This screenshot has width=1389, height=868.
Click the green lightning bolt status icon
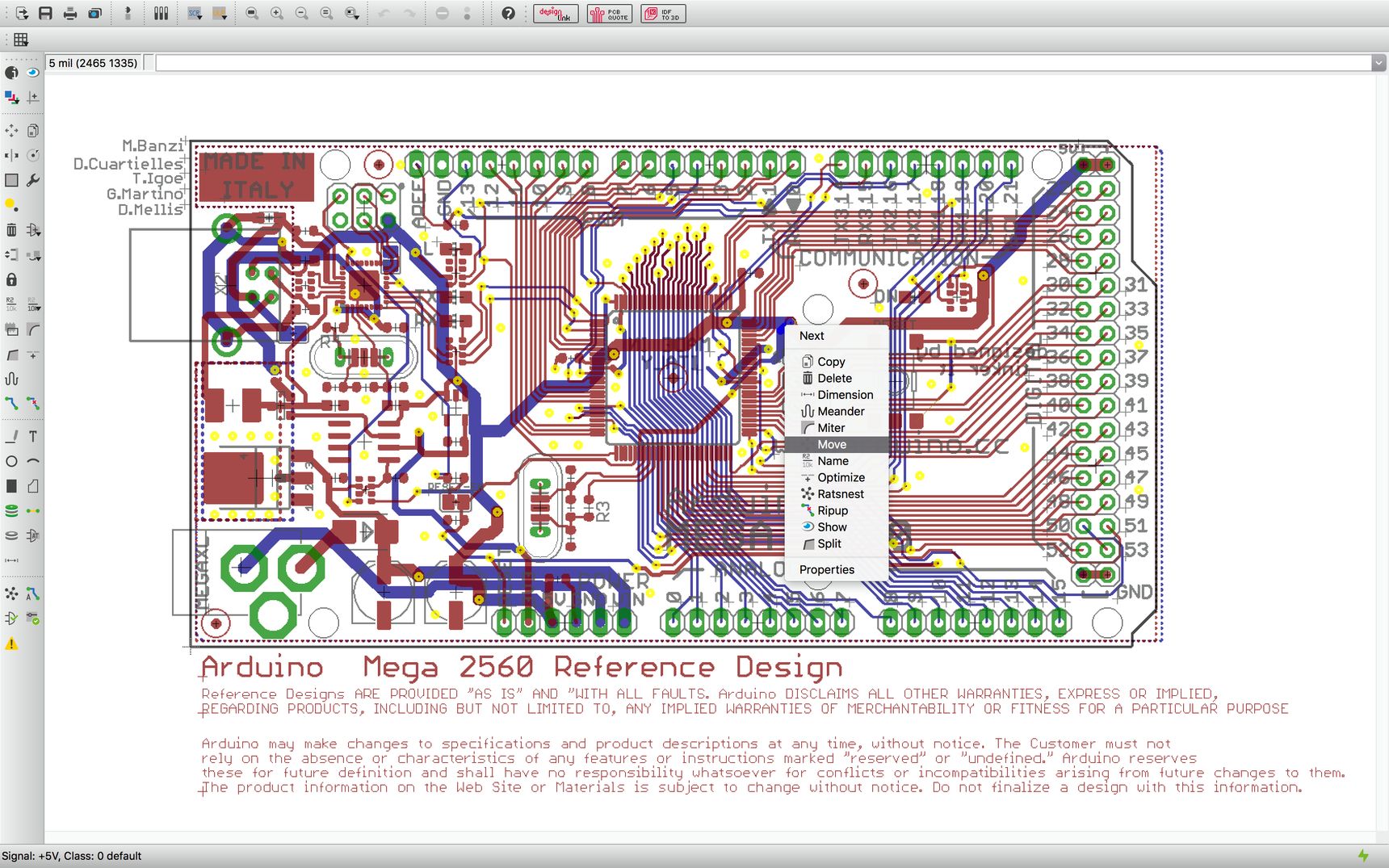click(x=1363, y=856)
